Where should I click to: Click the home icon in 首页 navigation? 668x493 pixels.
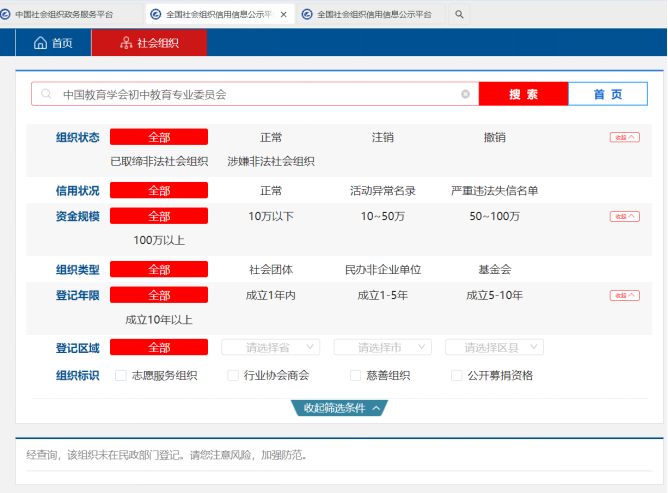(40, 43)
